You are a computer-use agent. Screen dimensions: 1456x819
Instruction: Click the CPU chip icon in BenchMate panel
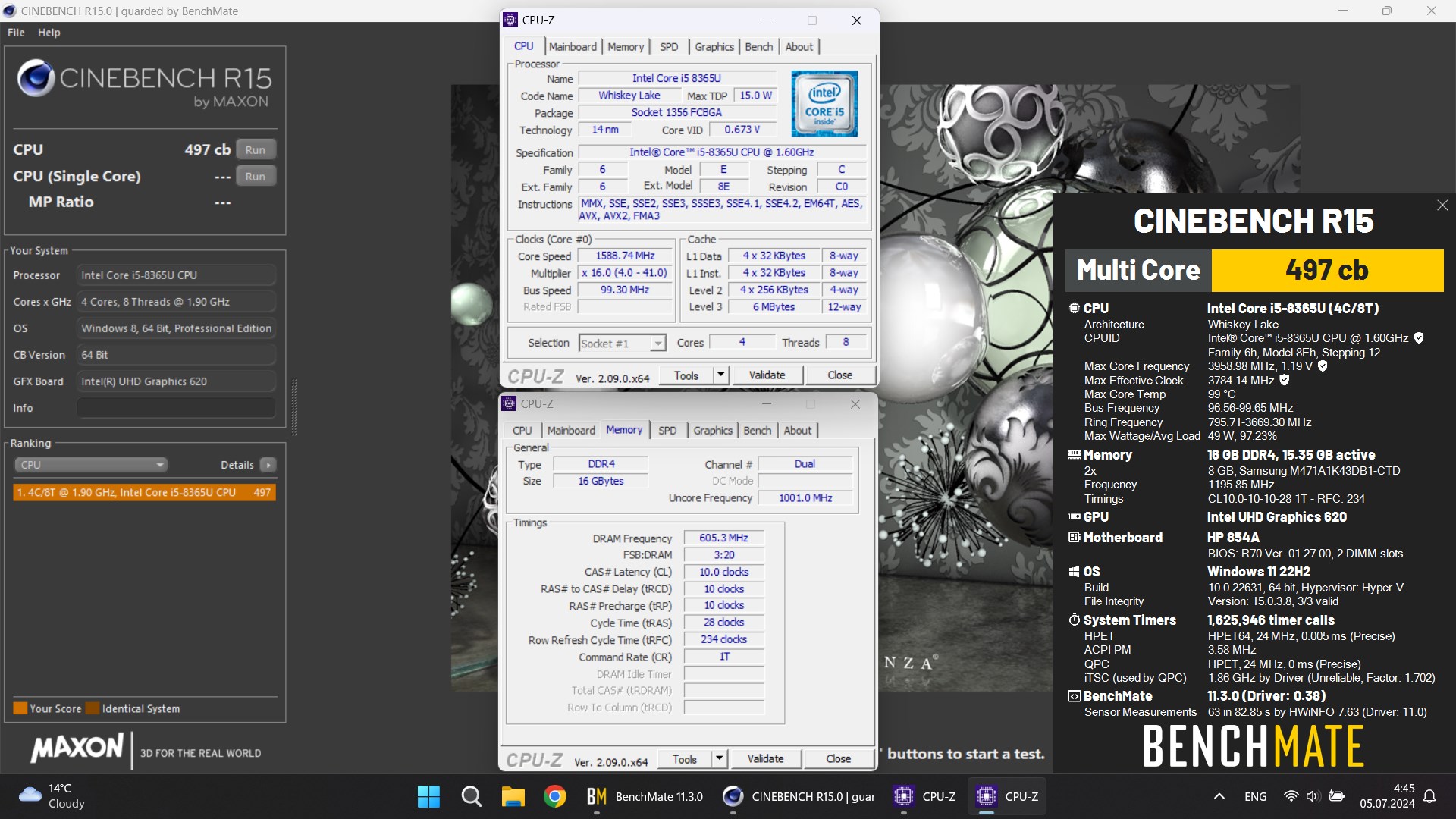point(1075,309)
